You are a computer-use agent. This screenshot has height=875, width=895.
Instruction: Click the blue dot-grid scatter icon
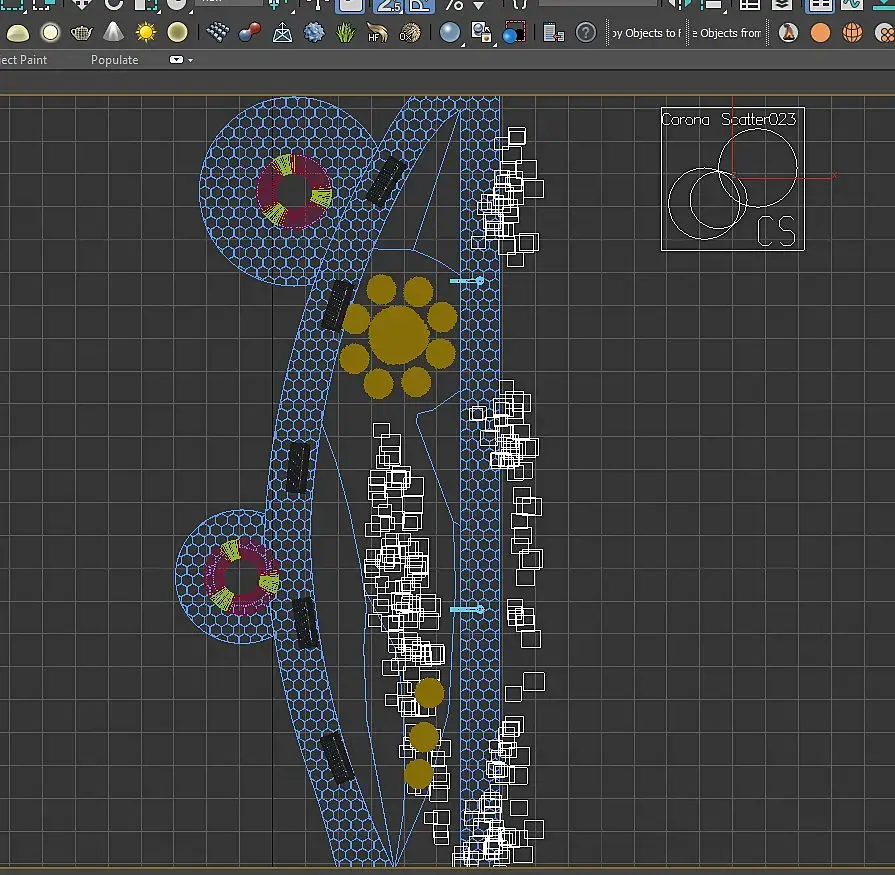pyautogui.click(x=217, y=33)
